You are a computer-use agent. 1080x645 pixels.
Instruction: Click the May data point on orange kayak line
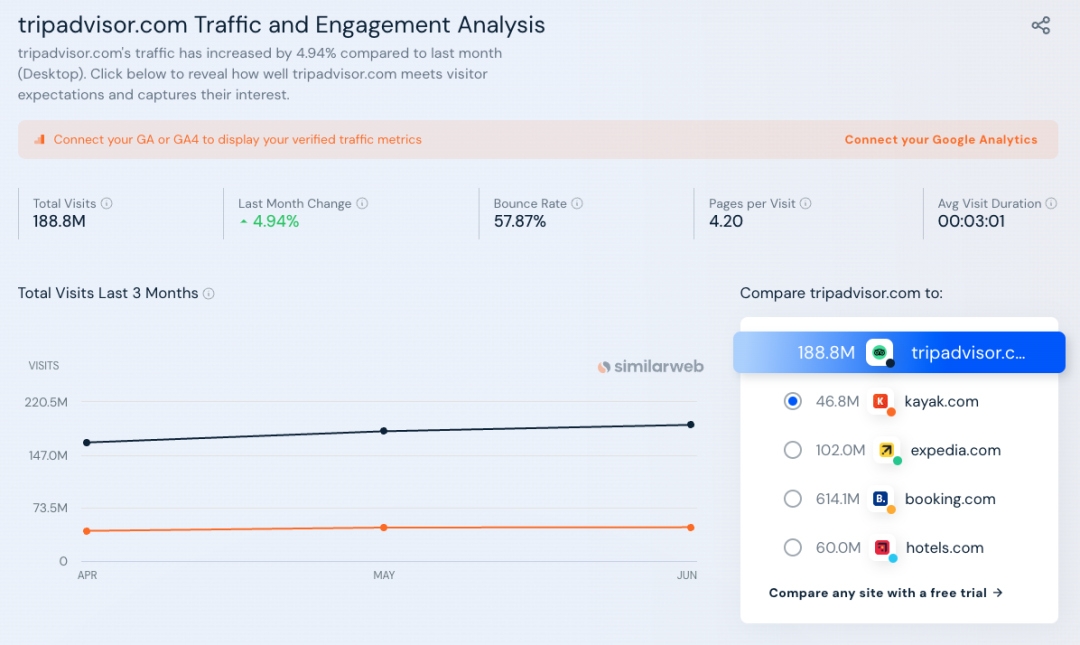click(384, 527)
